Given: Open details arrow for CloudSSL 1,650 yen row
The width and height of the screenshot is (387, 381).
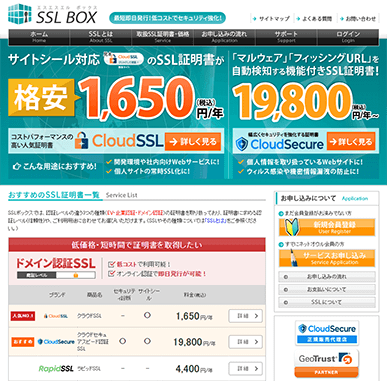Looking at the screenshot, I should coord(245,316).
